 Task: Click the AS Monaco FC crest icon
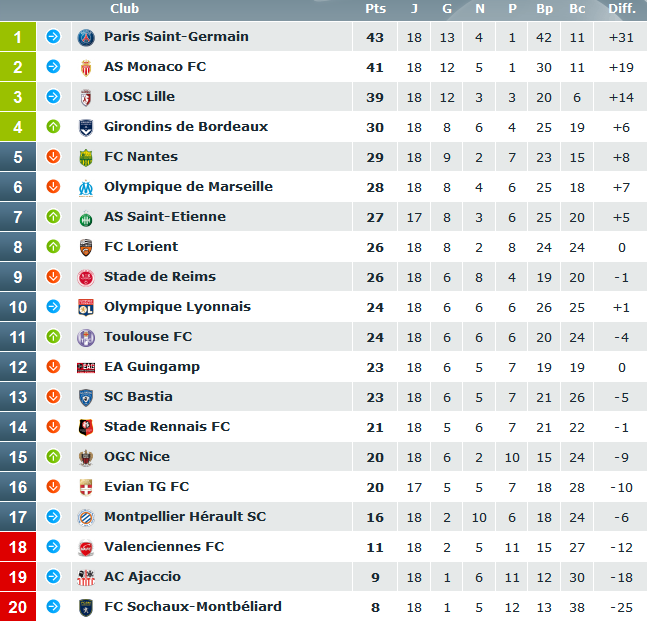(x=86, y=67)
